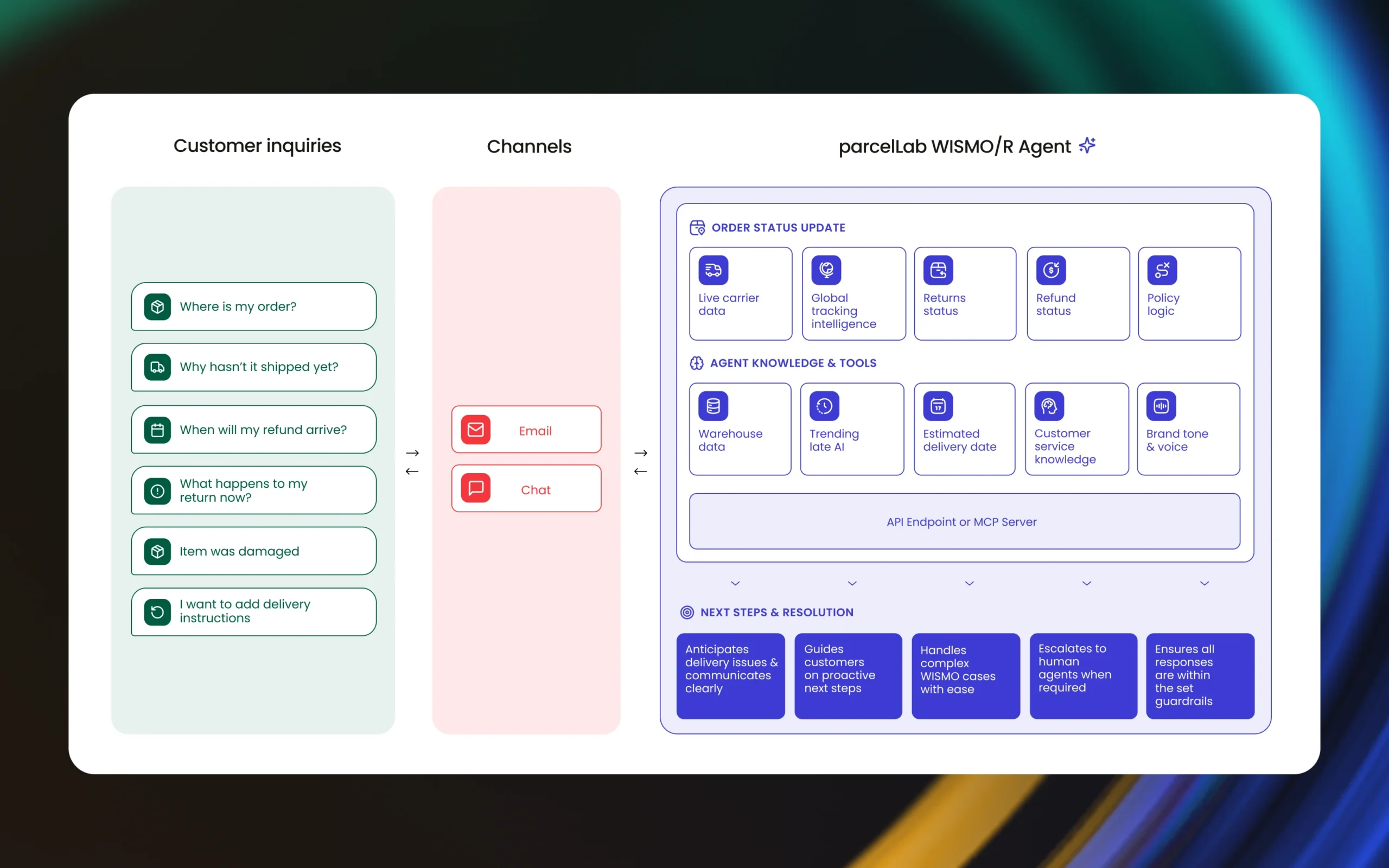Select the "Ensures all responses are within the set guardrails" box
This screenshot has width=1389, height=868.
pyautogui.click(x=1200, y=676)
